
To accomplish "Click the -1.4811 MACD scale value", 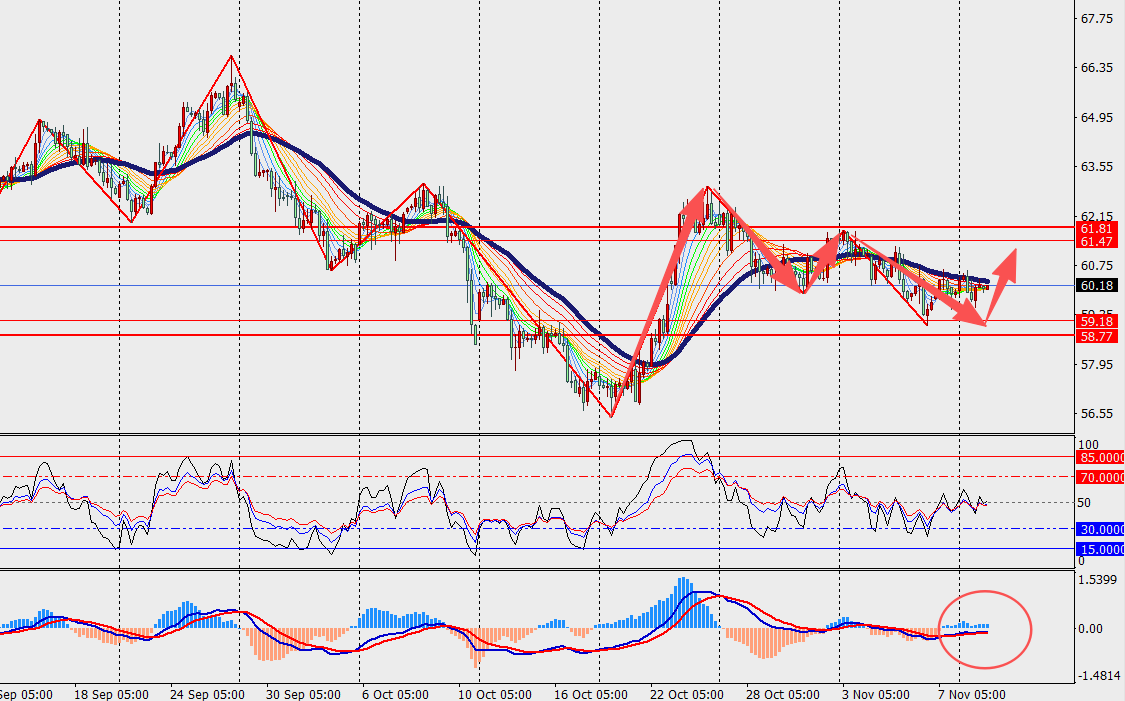I will (x=1098, y=676).
